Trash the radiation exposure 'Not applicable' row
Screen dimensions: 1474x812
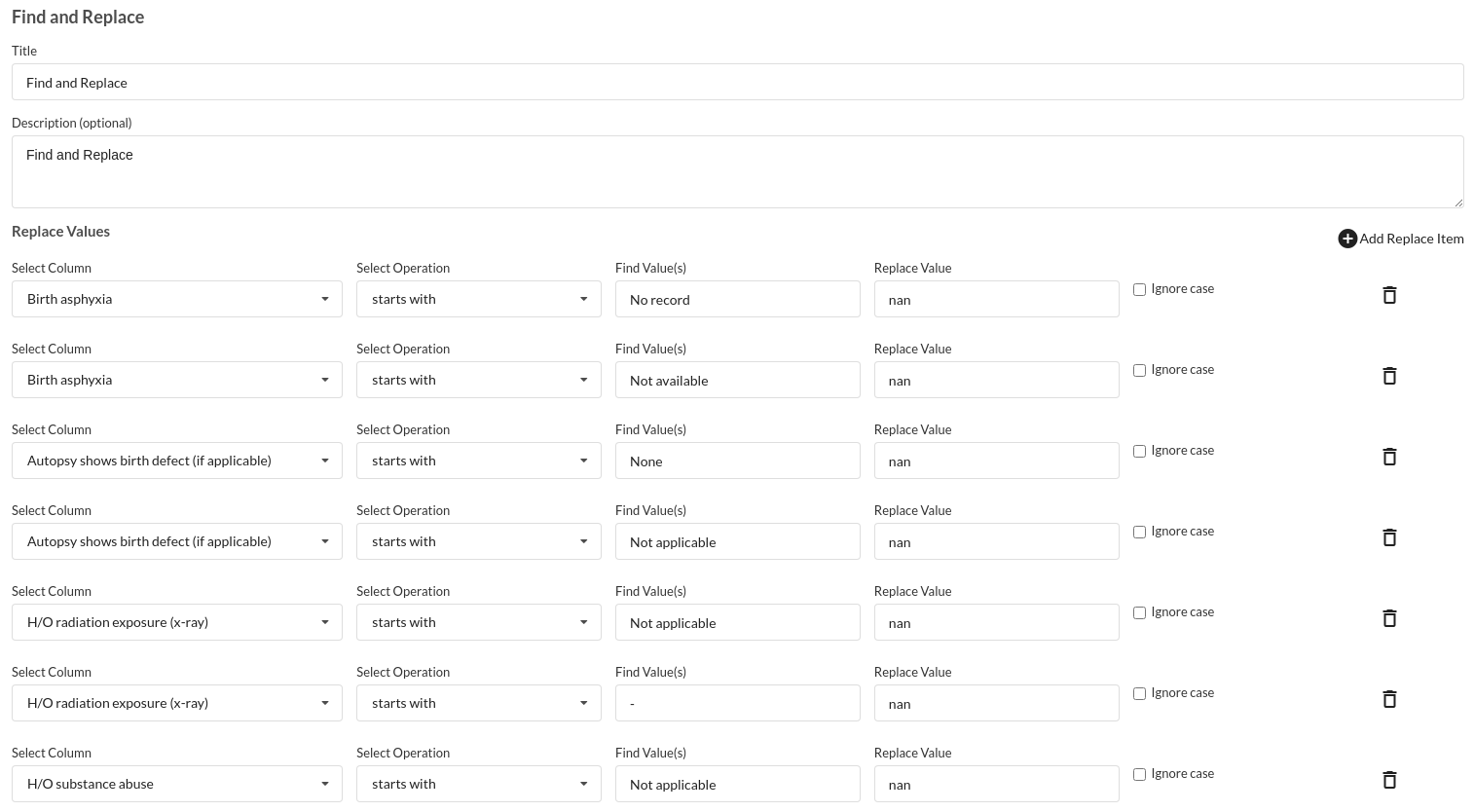tap(1389, 618)
